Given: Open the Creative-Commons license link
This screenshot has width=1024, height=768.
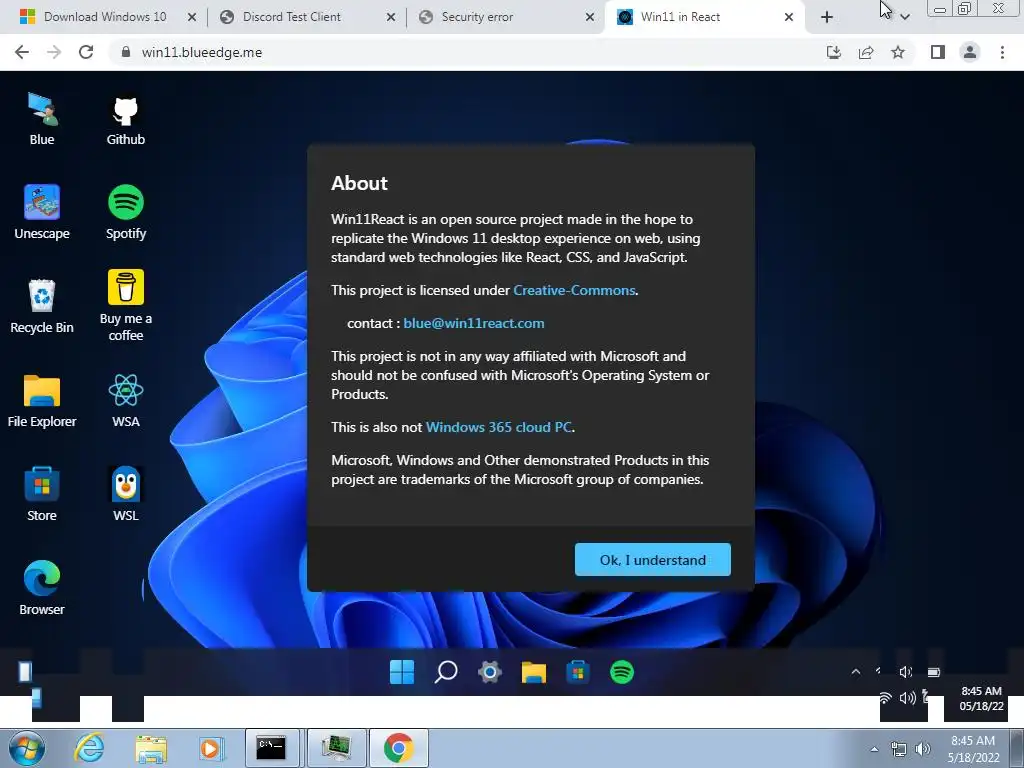Looking at the screenshot, I should (574, 290).
